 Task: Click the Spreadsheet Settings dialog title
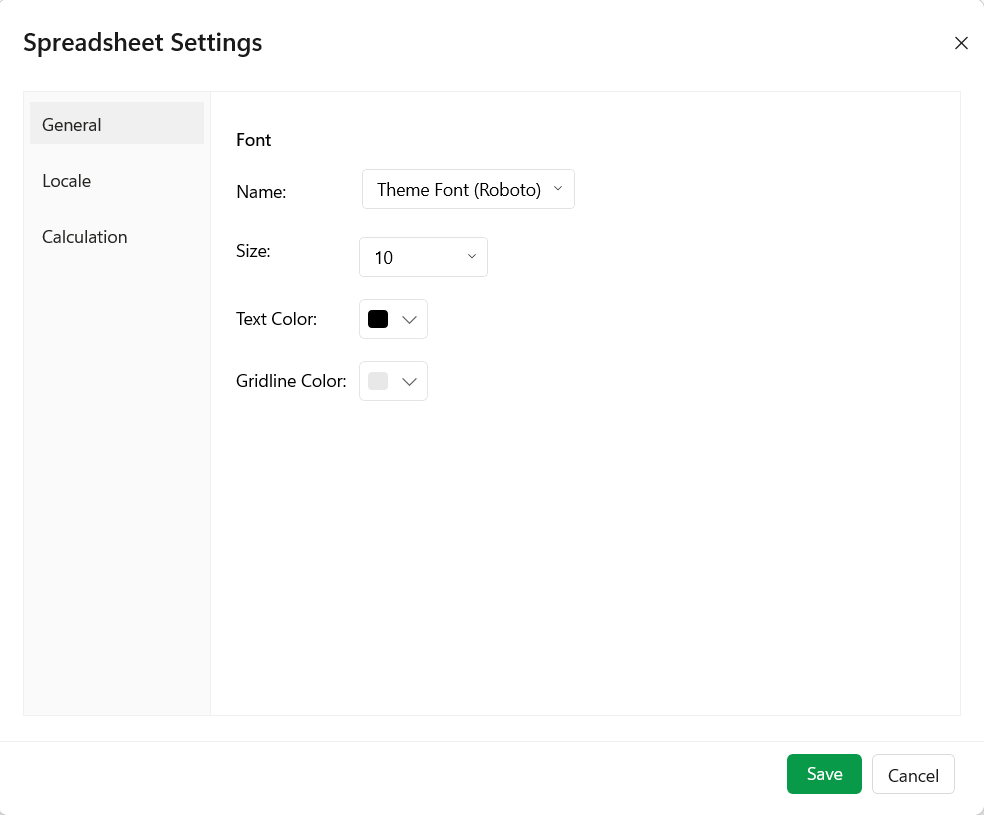click(x=143, y=43)
